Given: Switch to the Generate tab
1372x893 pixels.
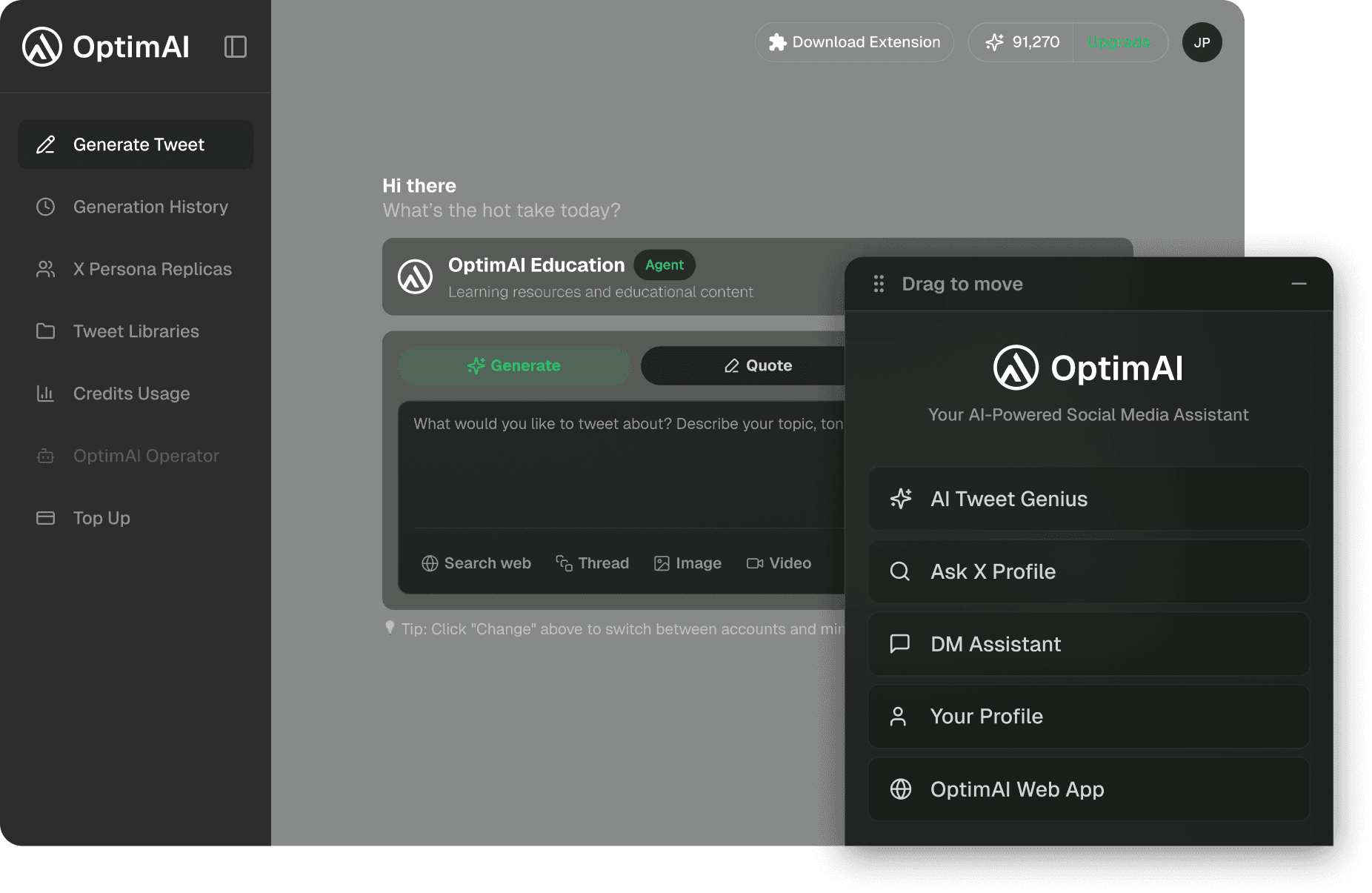Looking at the screenshot, I should coord(514,365).
